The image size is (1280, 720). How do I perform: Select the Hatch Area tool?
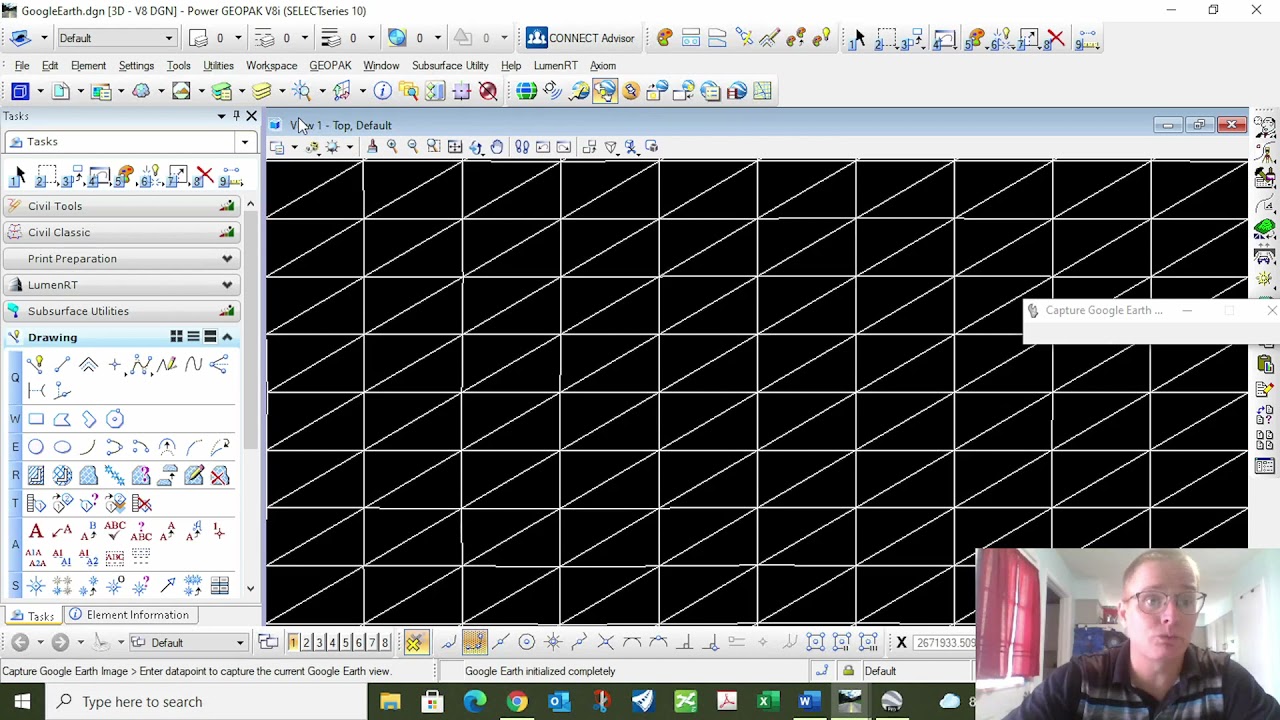tap(36, 476)
